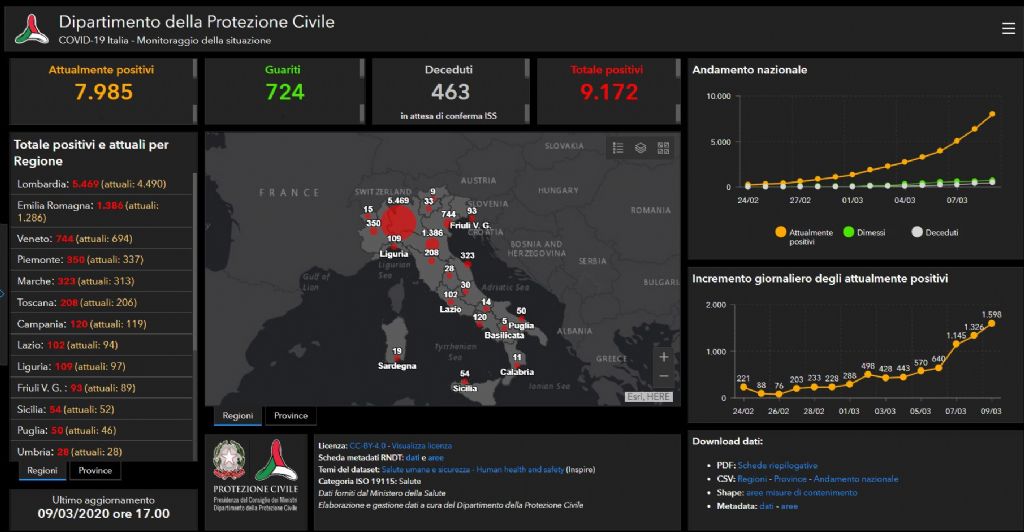Switch to Province tab under the region list

(95, 471)
